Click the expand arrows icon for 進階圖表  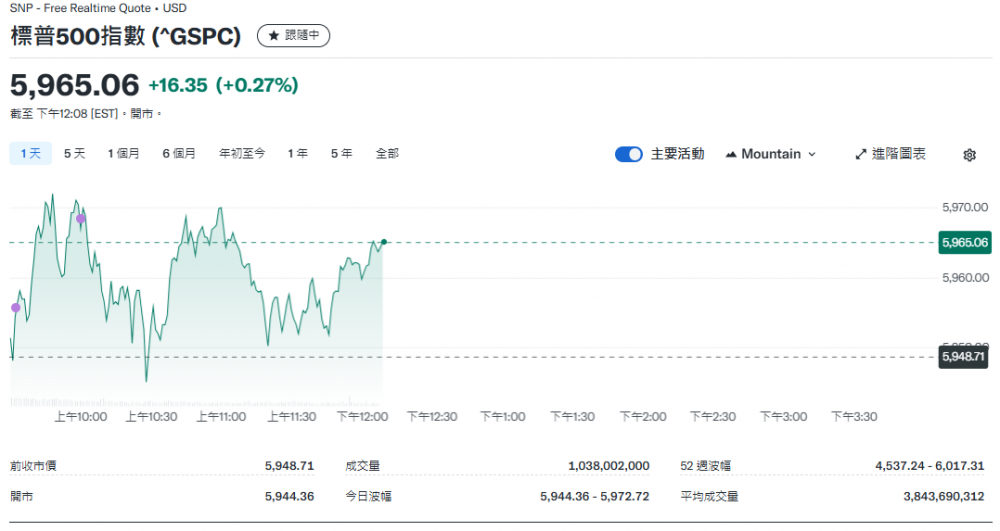click(x=861, y=155)
